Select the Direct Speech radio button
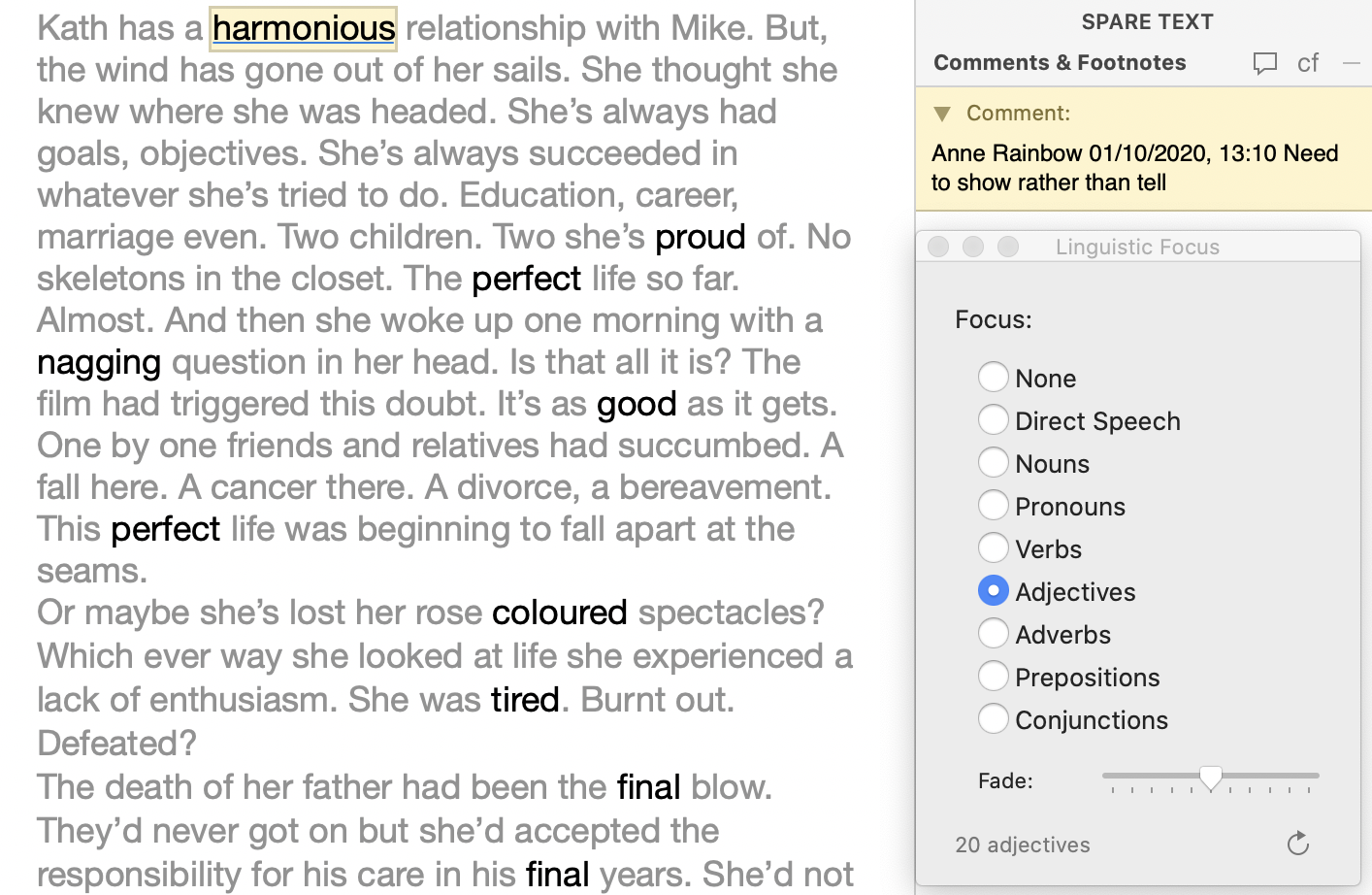The image size is (1372, 895). pyautogui.click(x=994, y=419)
